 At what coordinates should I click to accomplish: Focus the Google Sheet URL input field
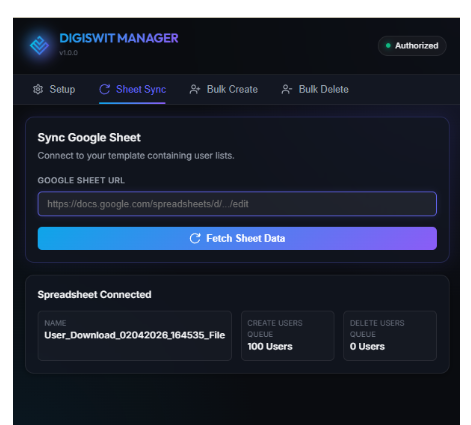pyautogui.click(x=237, y=204)
